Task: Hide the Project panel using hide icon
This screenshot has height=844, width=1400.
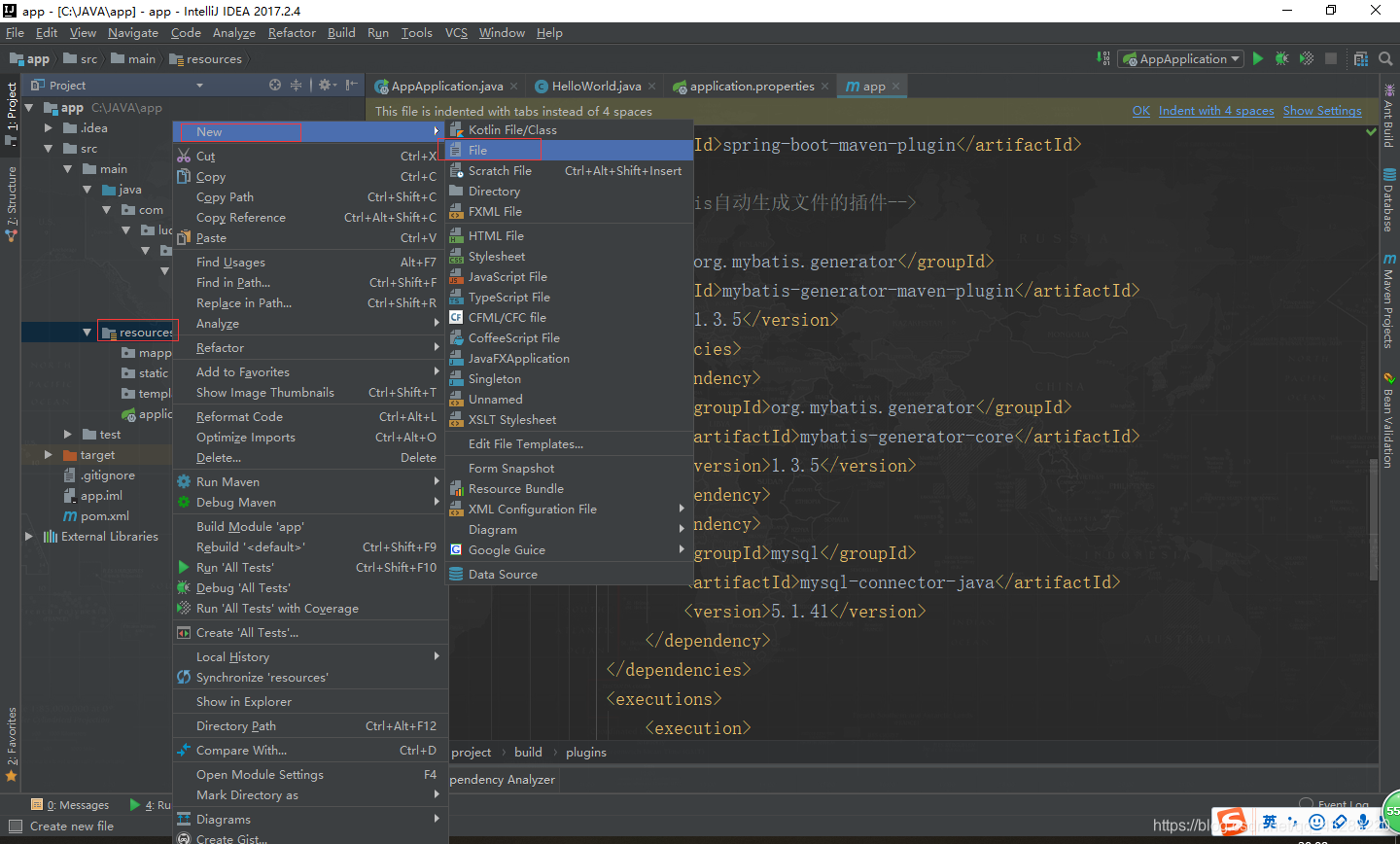Action: pyautogui.click(x=351, y=85)
